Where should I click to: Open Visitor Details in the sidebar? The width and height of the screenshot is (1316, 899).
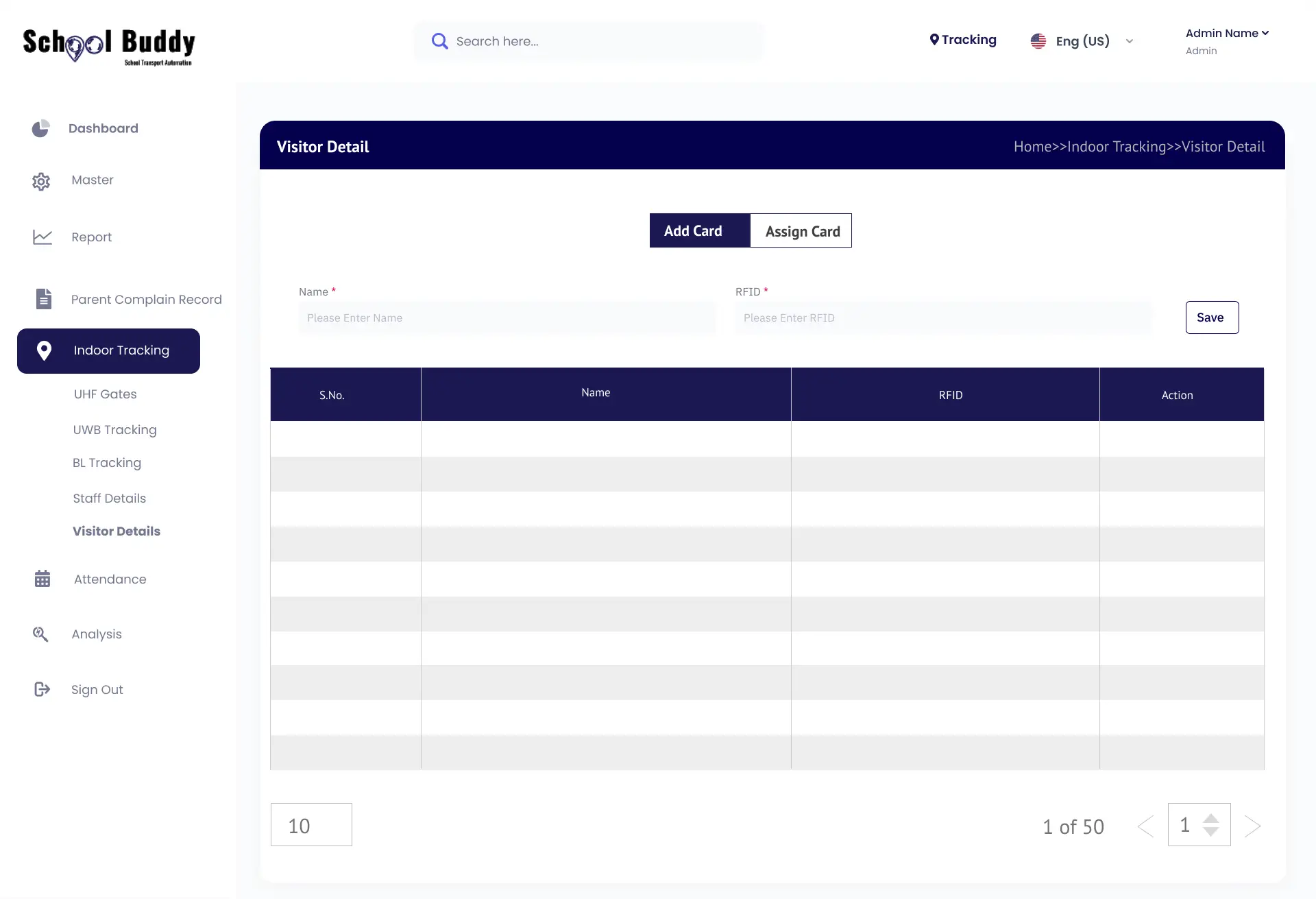click(x=116, y=531)
